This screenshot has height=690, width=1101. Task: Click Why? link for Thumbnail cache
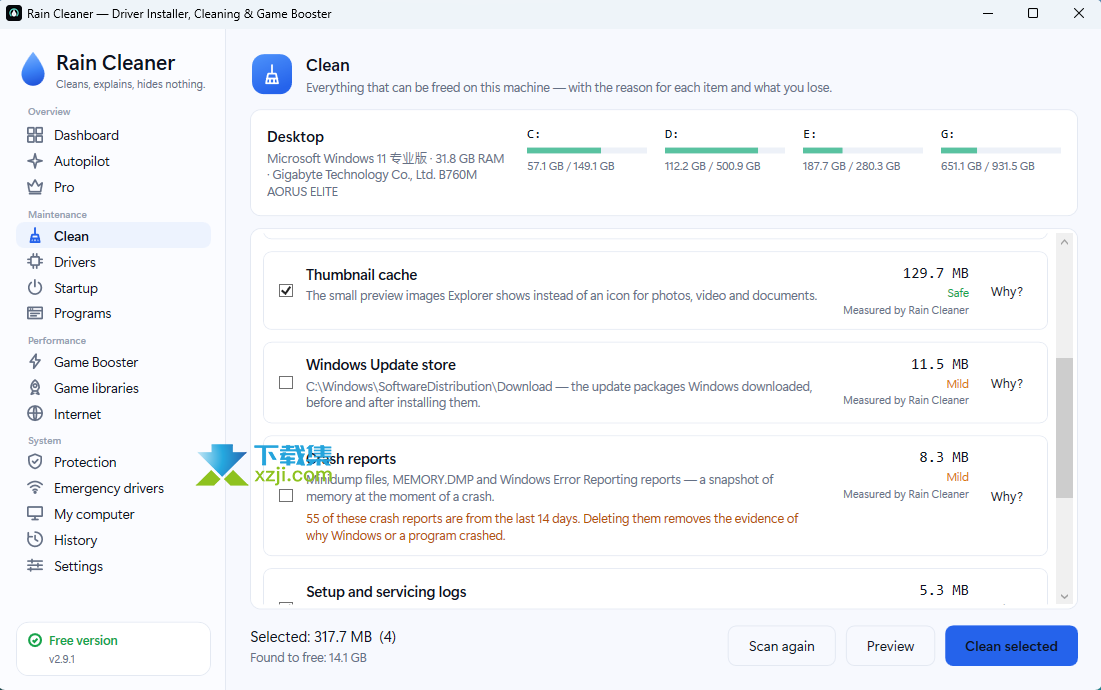[x=1007, y=291]
